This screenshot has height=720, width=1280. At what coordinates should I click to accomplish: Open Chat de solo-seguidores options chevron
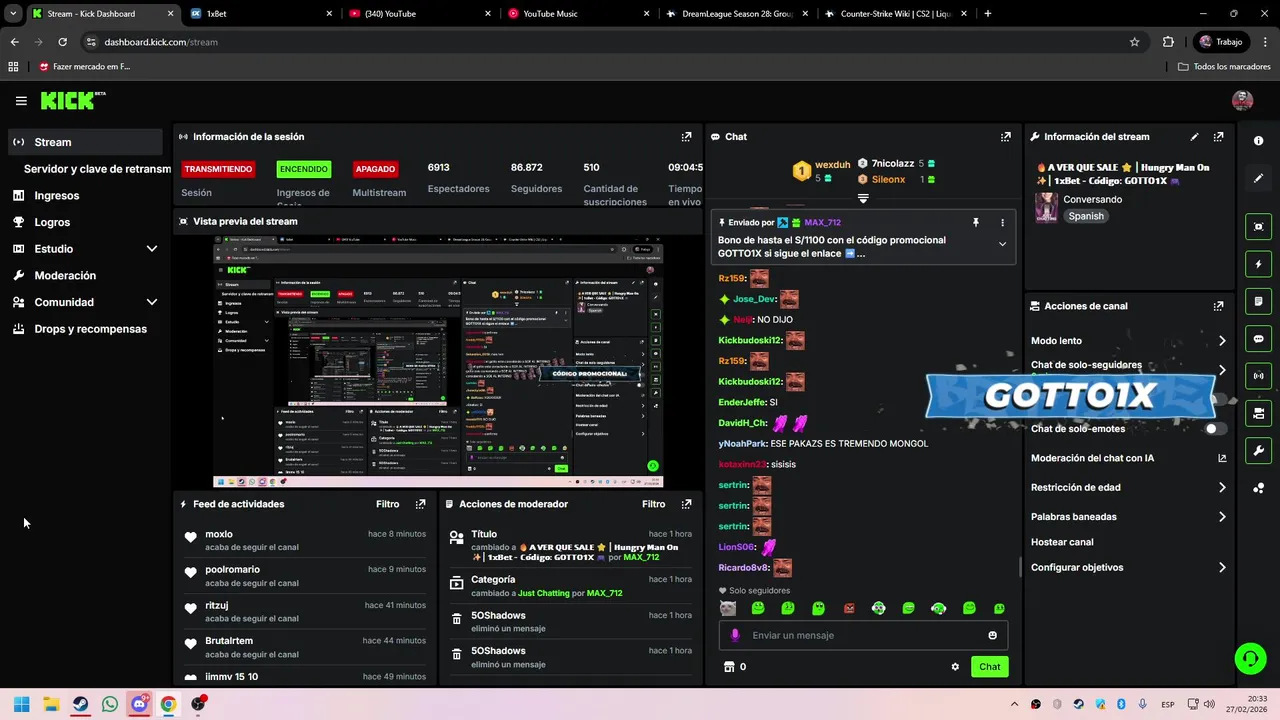[x=1222, y=369]
